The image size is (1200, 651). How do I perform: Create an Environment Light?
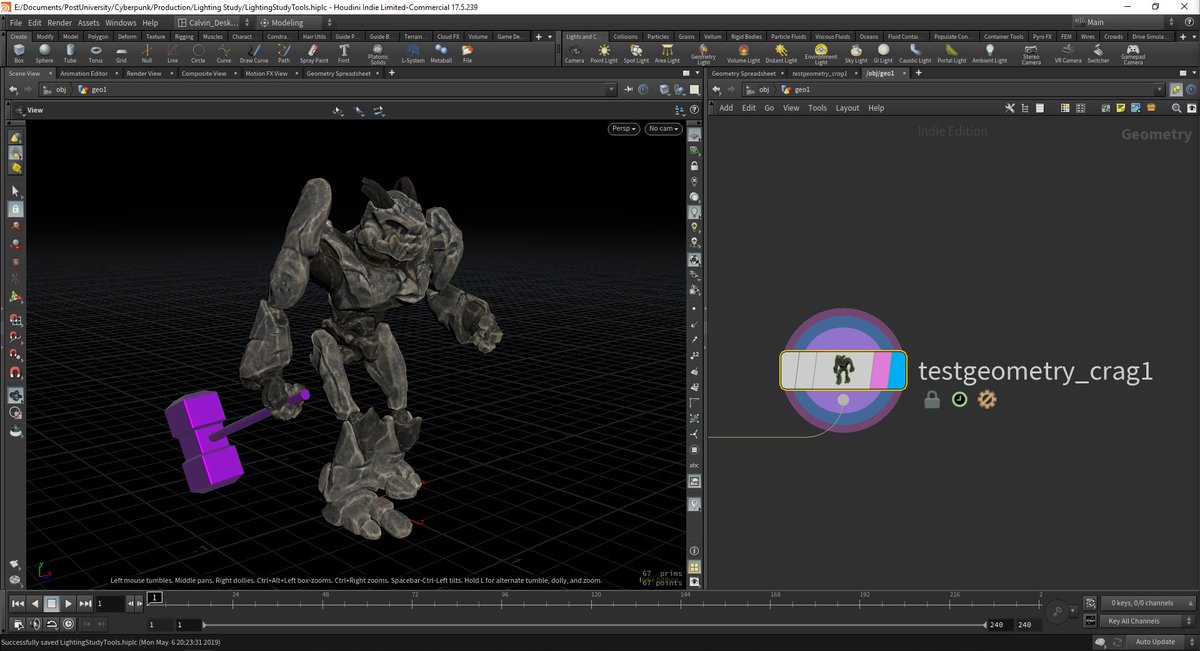tap(821, 53)
